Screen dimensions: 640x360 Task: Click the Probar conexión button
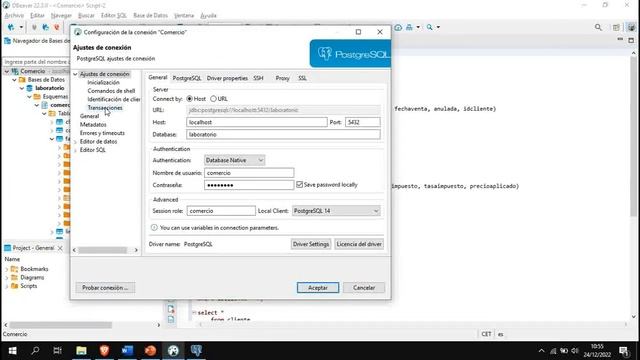pyautogui.click(x=105, y=288)
